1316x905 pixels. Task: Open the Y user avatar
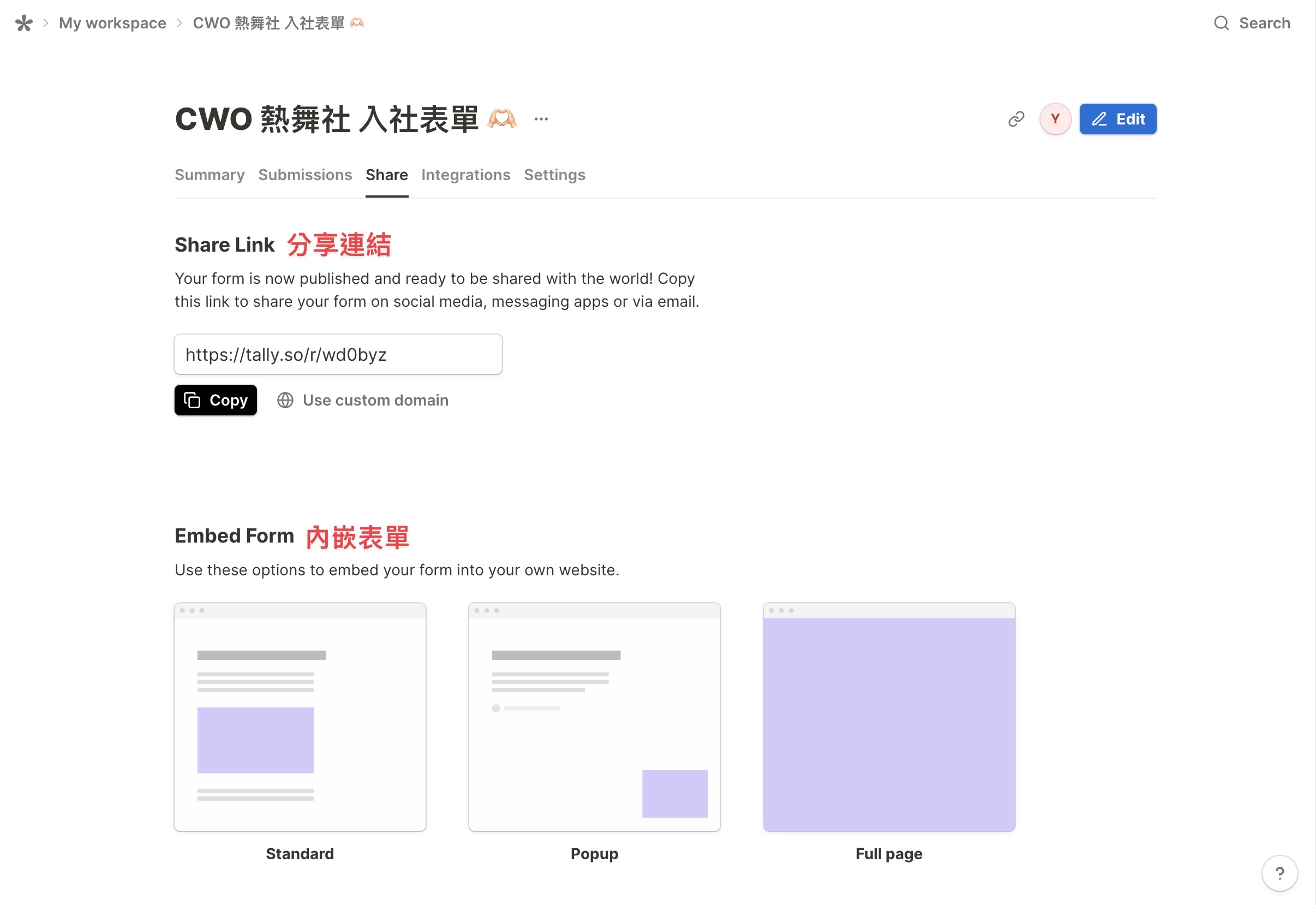[1055, 119]
